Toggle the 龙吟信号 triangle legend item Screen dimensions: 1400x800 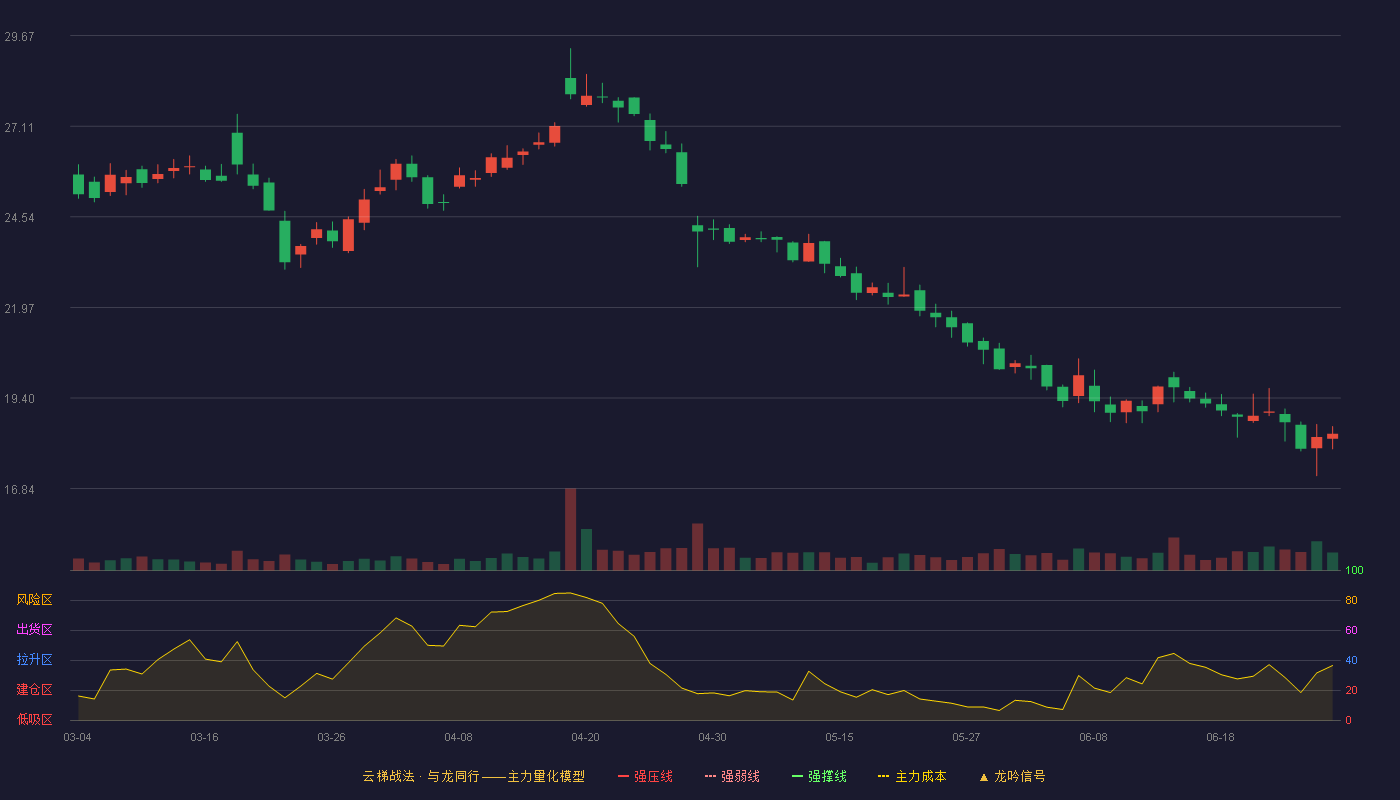click(1011, 776)
